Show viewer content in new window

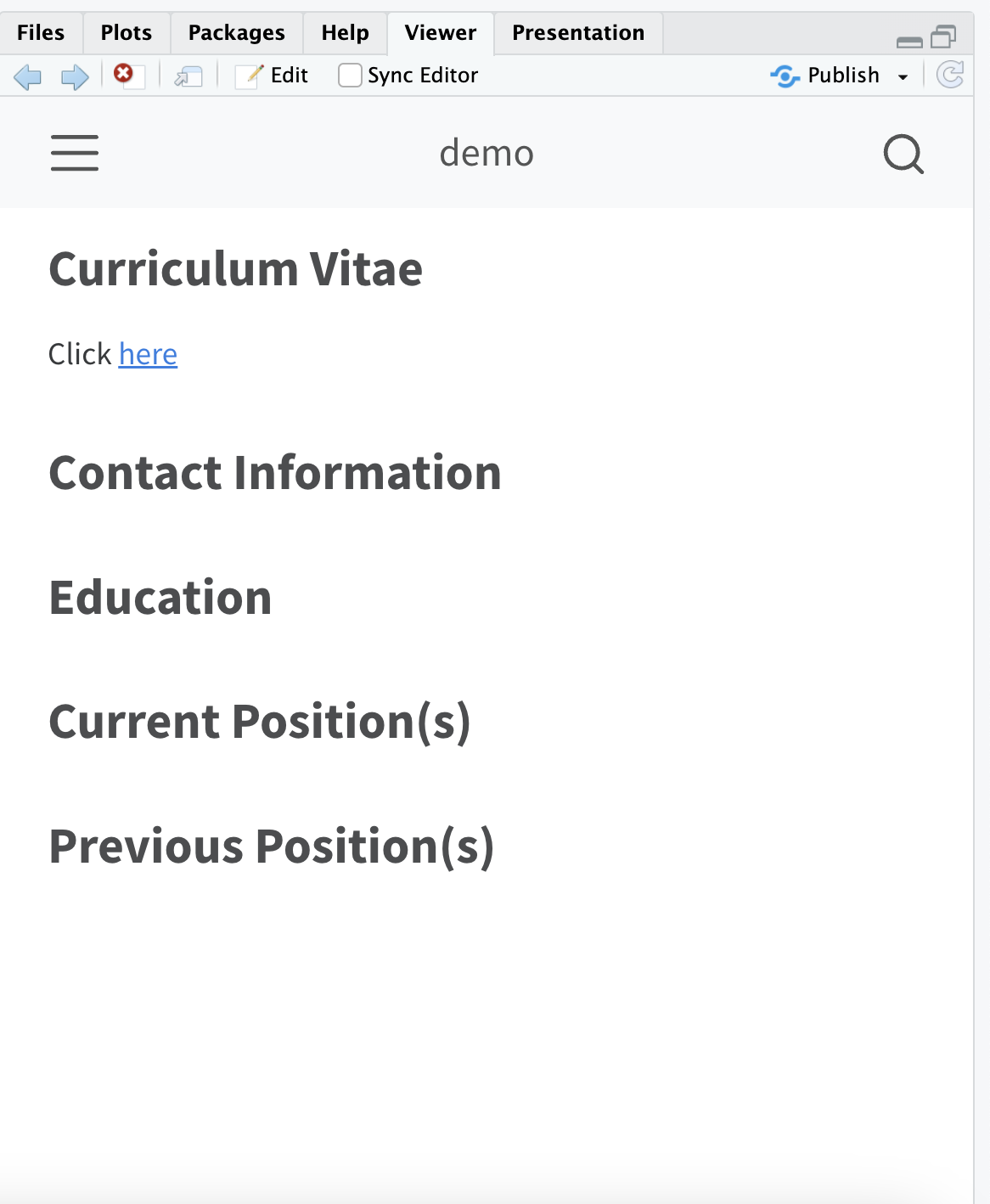188,76
